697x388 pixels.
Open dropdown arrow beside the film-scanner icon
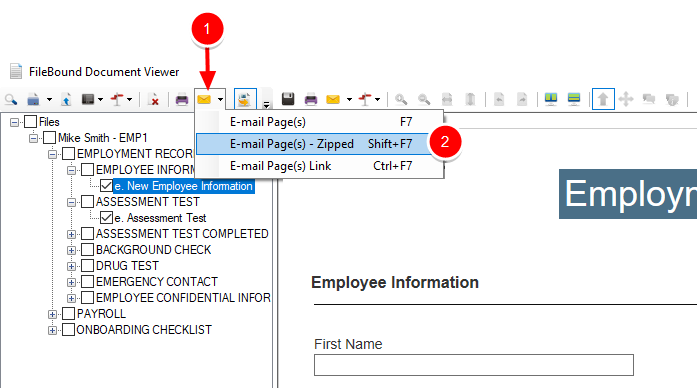click(100, 100)
